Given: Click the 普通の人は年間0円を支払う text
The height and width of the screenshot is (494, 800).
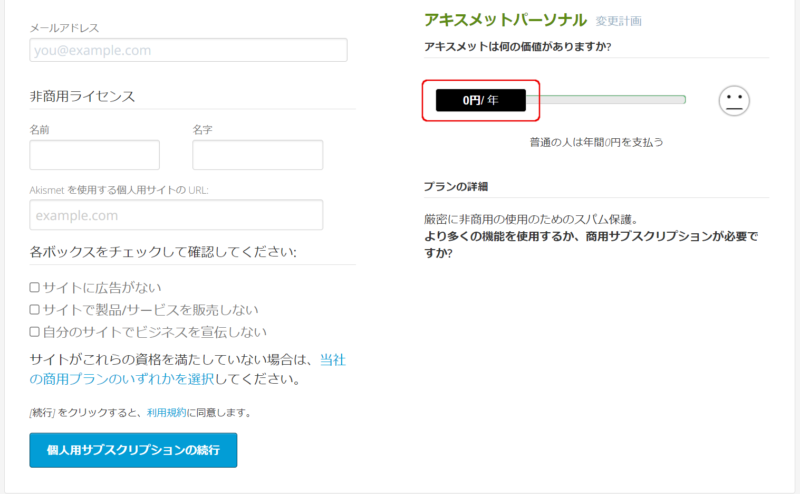Looking at the screenshot, I should pos(596,142).
